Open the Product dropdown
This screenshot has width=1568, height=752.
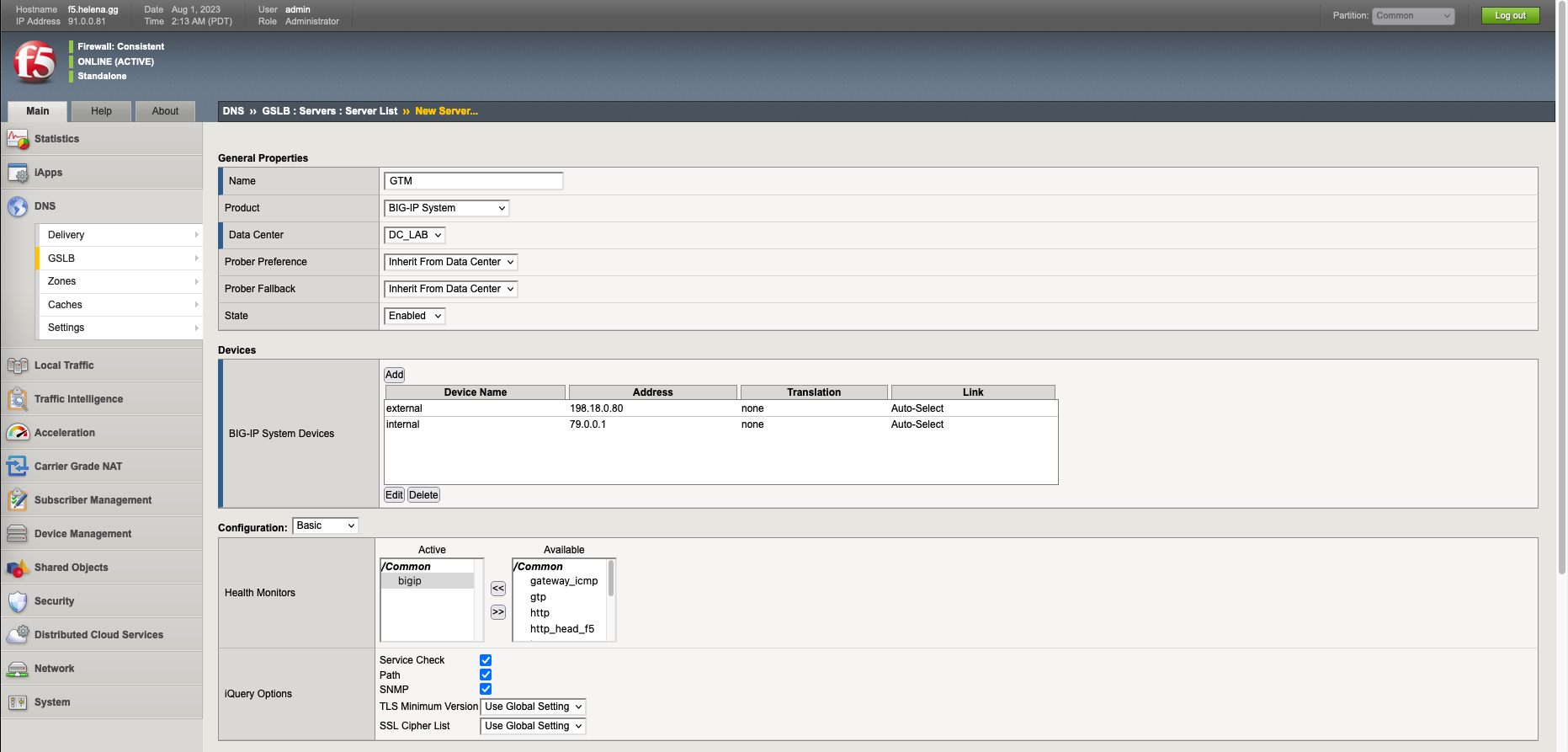(x=446, y=208)
